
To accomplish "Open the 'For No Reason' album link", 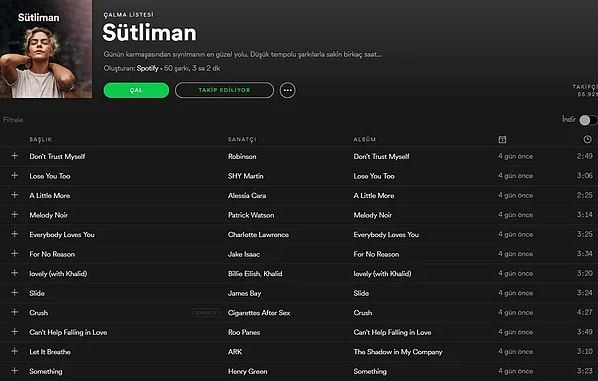I will pos(376,254).
